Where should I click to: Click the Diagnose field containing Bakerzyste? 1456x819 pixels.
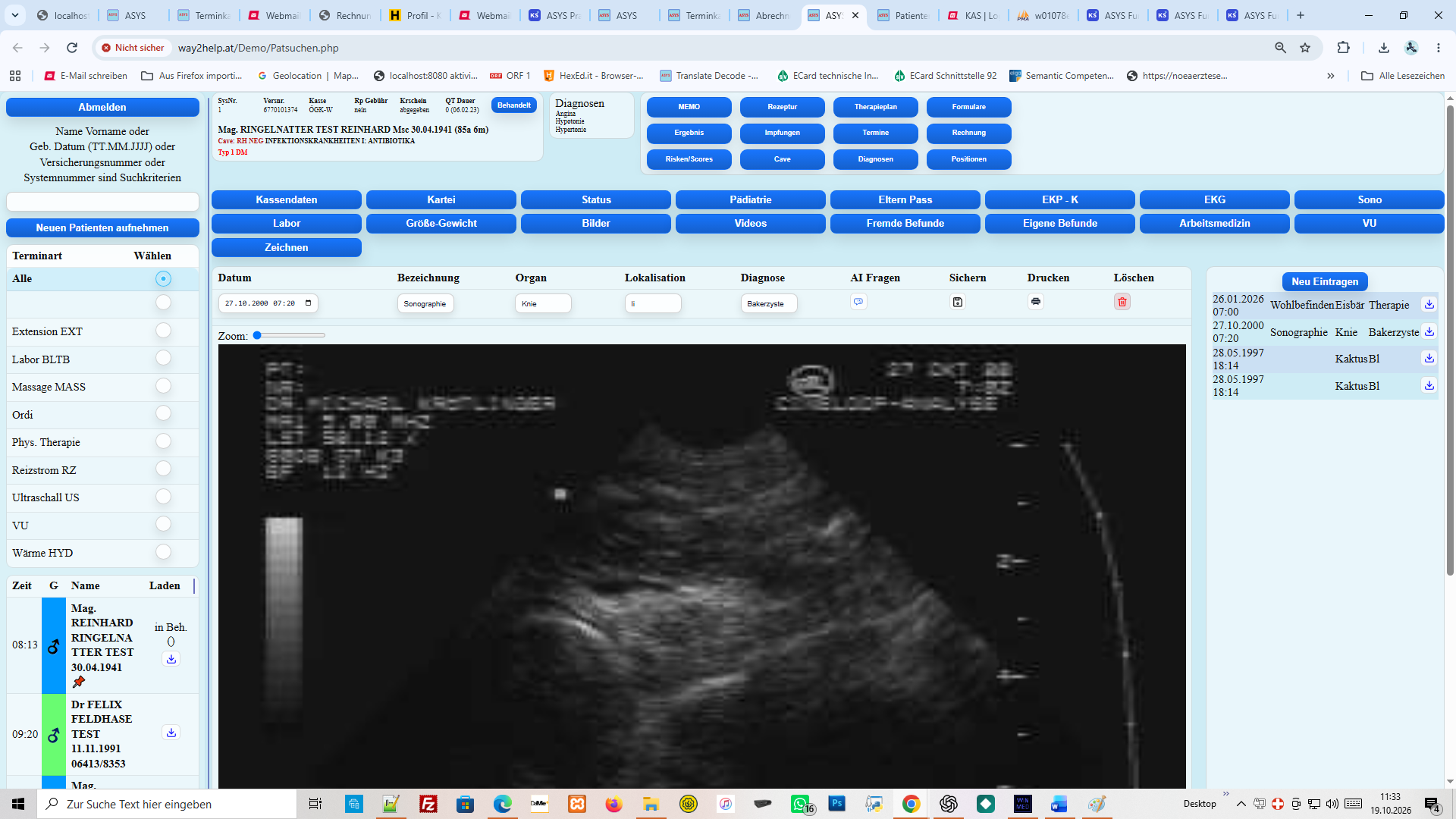pos(768,303)
